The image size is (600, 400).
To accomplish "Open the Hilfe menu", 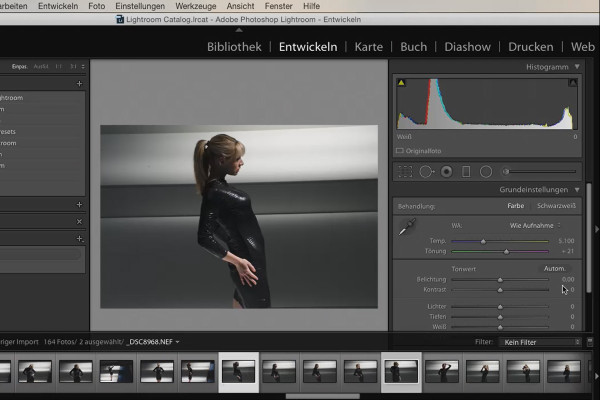I will point(311,6).
